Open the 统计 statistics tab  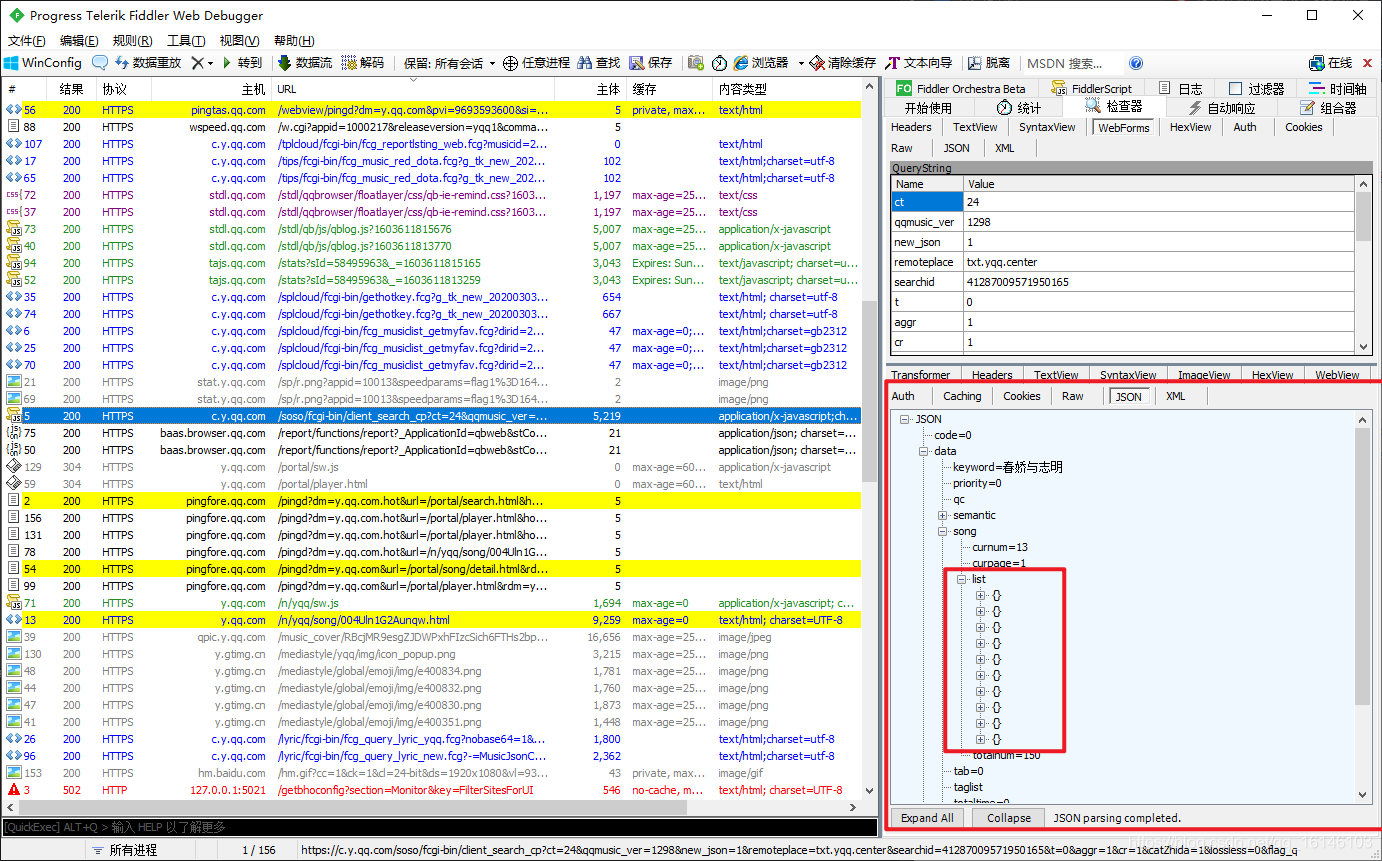click(1019, 107)
